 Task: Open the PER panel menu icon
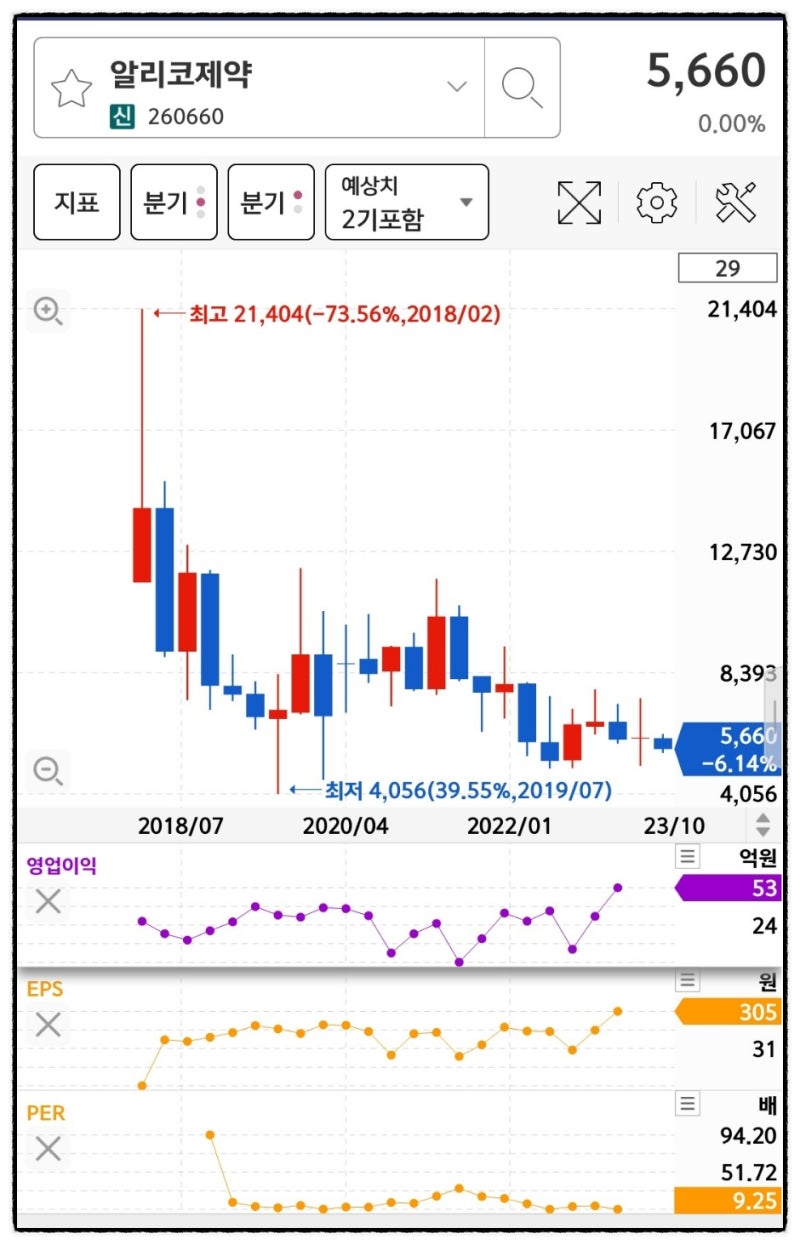point(687,1104)
